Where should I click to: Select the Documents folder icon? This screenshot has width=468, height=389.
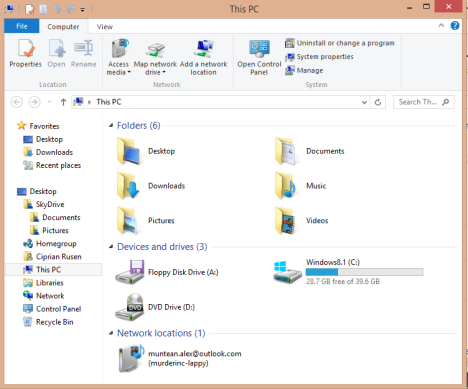pos(286,151)
